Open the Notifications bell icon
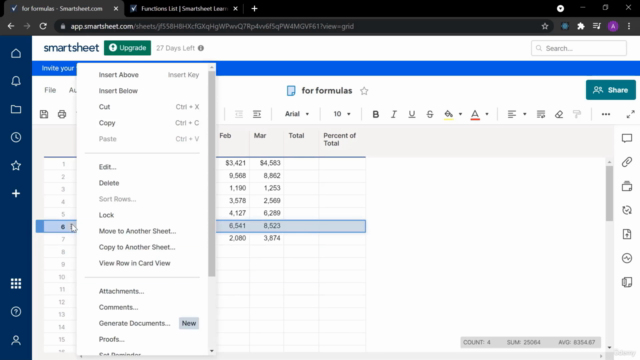The width and height of the screenshot is (640, 360). pyautogui.click(x=16, y=81)
